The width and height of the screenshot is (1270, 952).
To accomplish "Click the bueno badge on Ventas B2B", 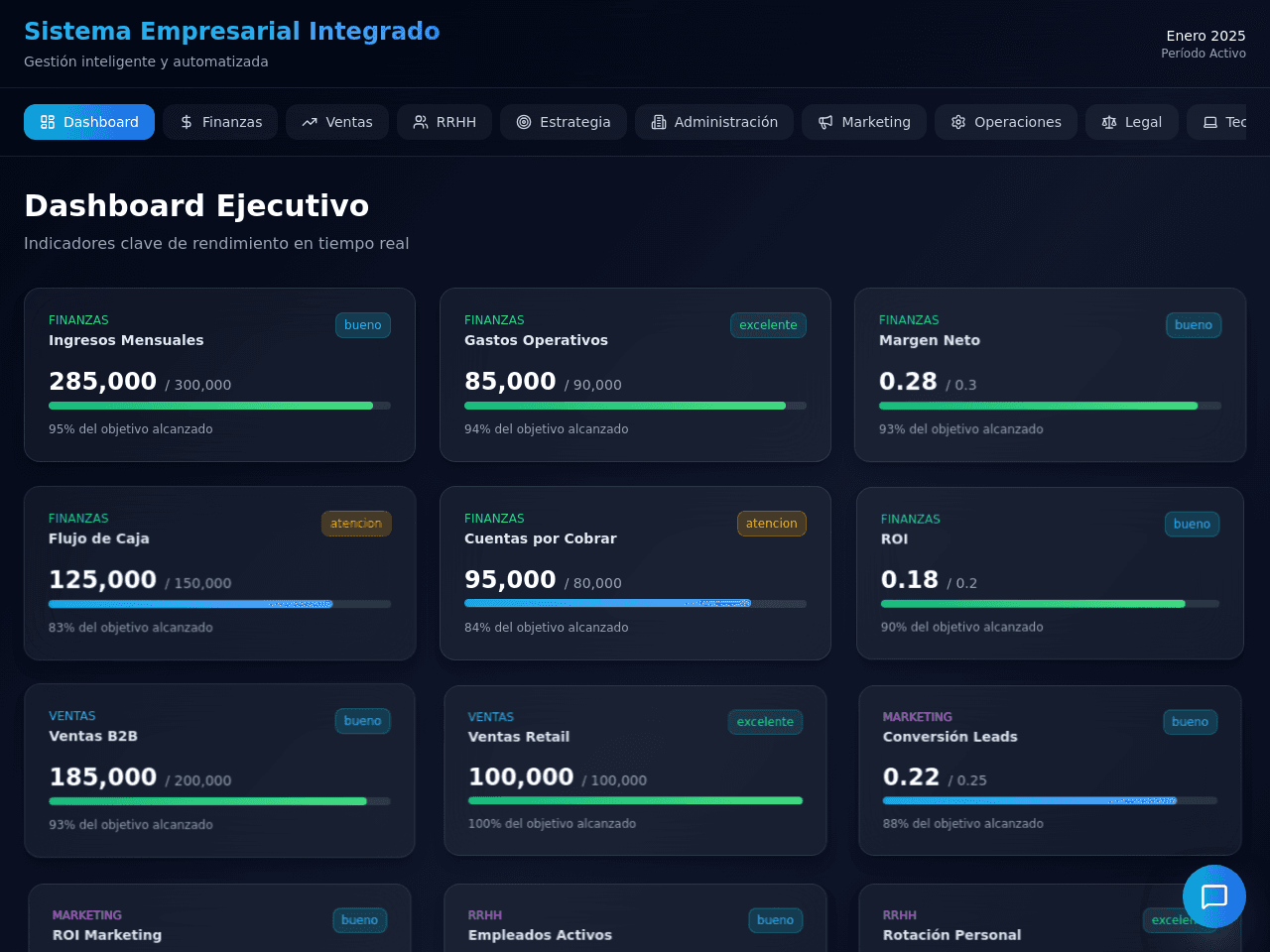I will (363, 721).
